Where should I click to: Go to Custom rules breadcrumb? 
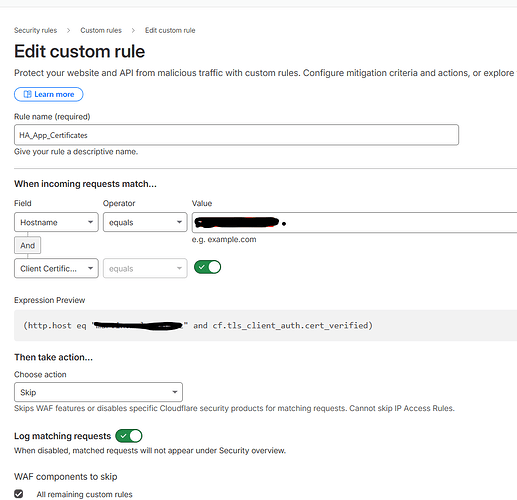[x=101, y=30]
